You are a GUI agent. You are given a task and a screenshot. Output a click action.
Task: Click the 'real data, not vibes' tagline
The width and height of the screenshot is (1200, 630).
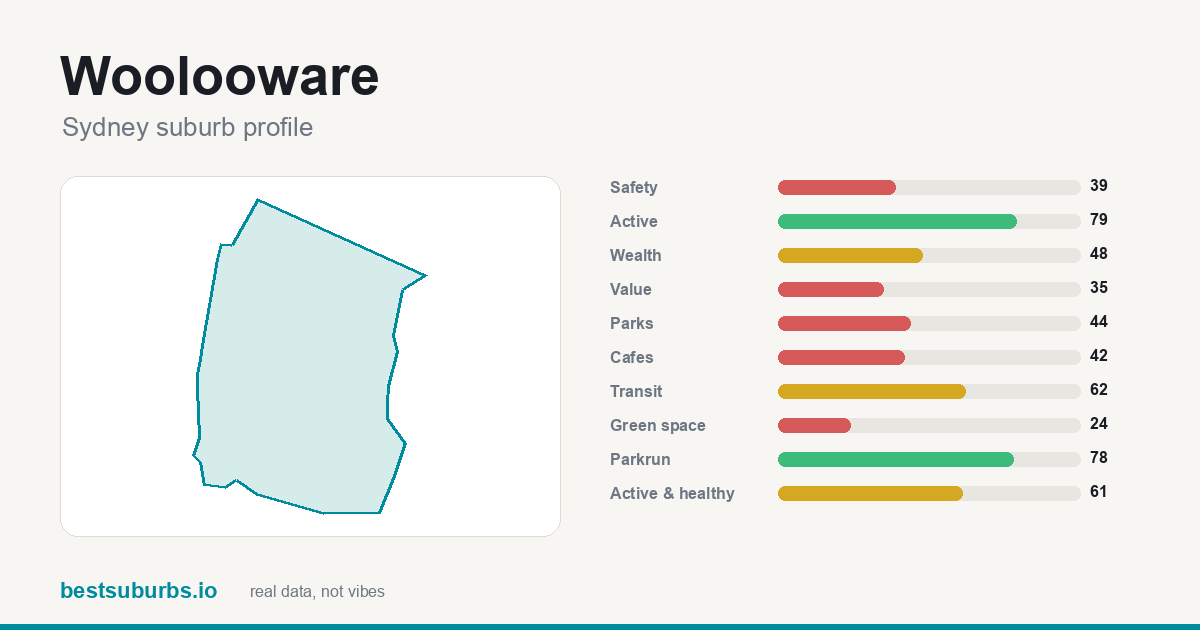(317, 592)
